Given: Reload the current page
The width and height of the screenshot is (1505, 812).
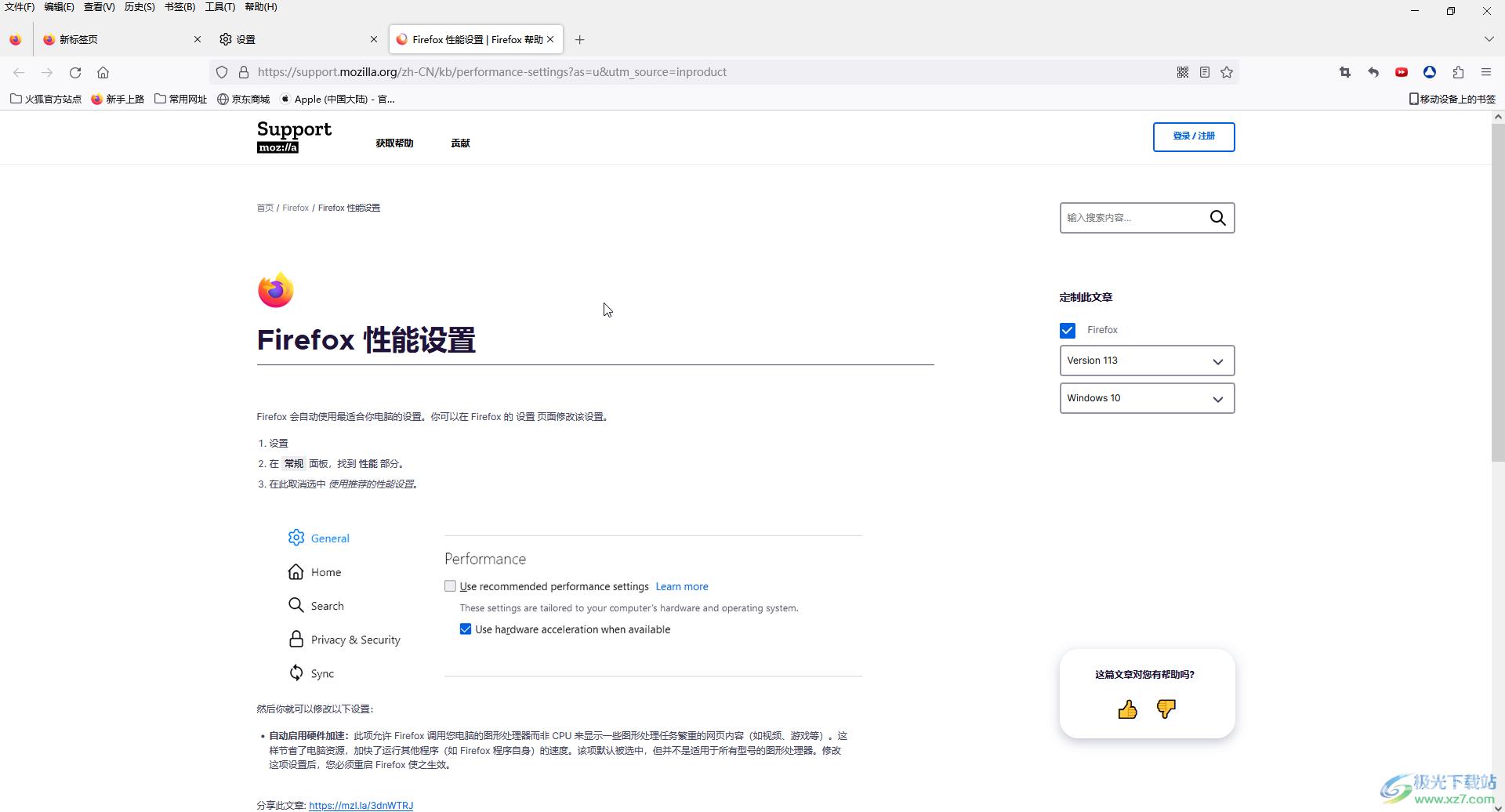Looking at the screenshot, I should pyautogui.click(x=75, y=72).
